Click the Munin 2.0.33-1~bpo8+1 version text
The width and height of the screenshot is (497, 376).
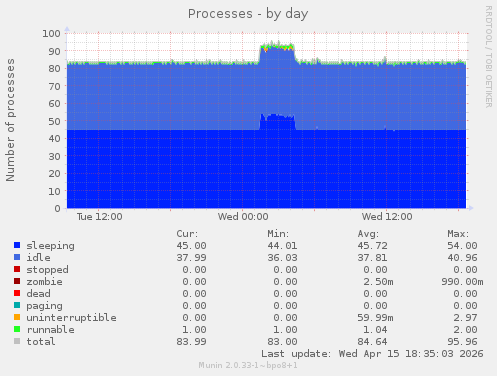coord(248,365)
